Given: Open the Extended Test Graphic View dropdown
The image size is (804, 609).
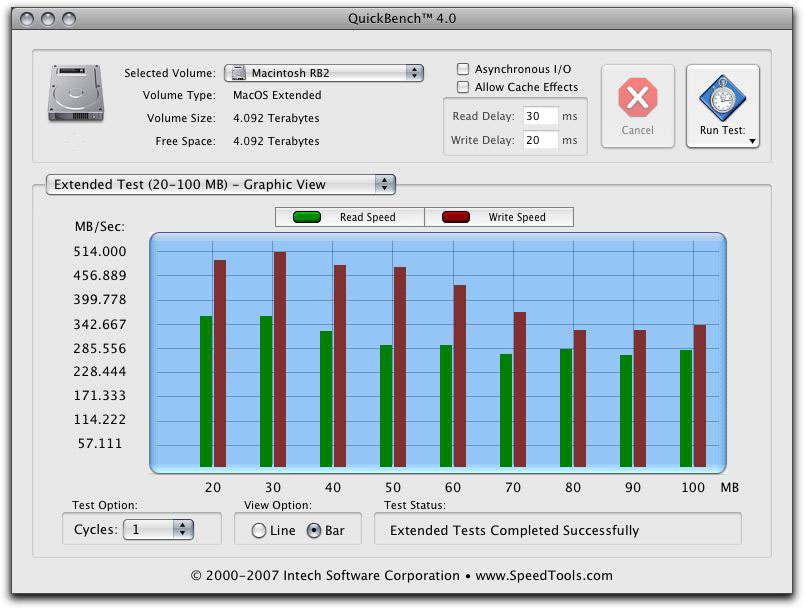Looking at the screenshot, I should (221, 185).
